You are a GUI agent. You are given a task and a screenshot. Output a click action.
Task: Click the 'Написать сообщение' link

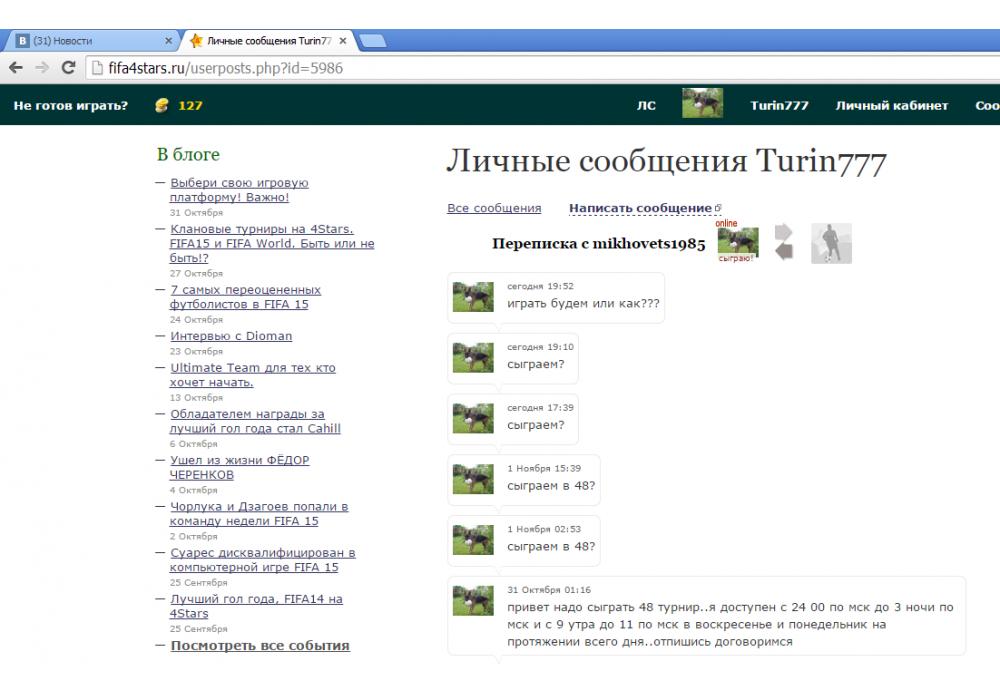click(x=640, y=208)
